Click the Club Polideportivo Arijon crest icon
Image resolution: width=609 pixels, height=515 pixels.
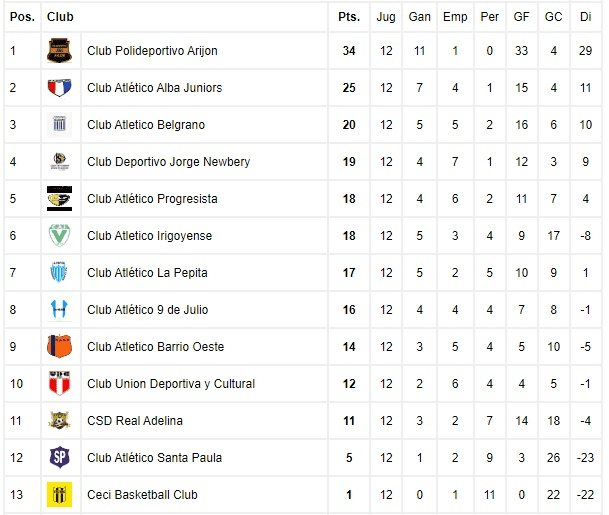click(x=59, y=50)
